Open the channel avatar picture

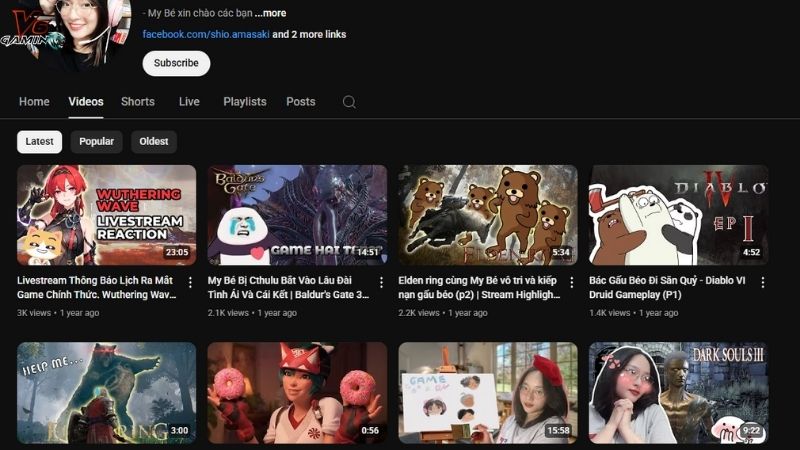[66, 31]
